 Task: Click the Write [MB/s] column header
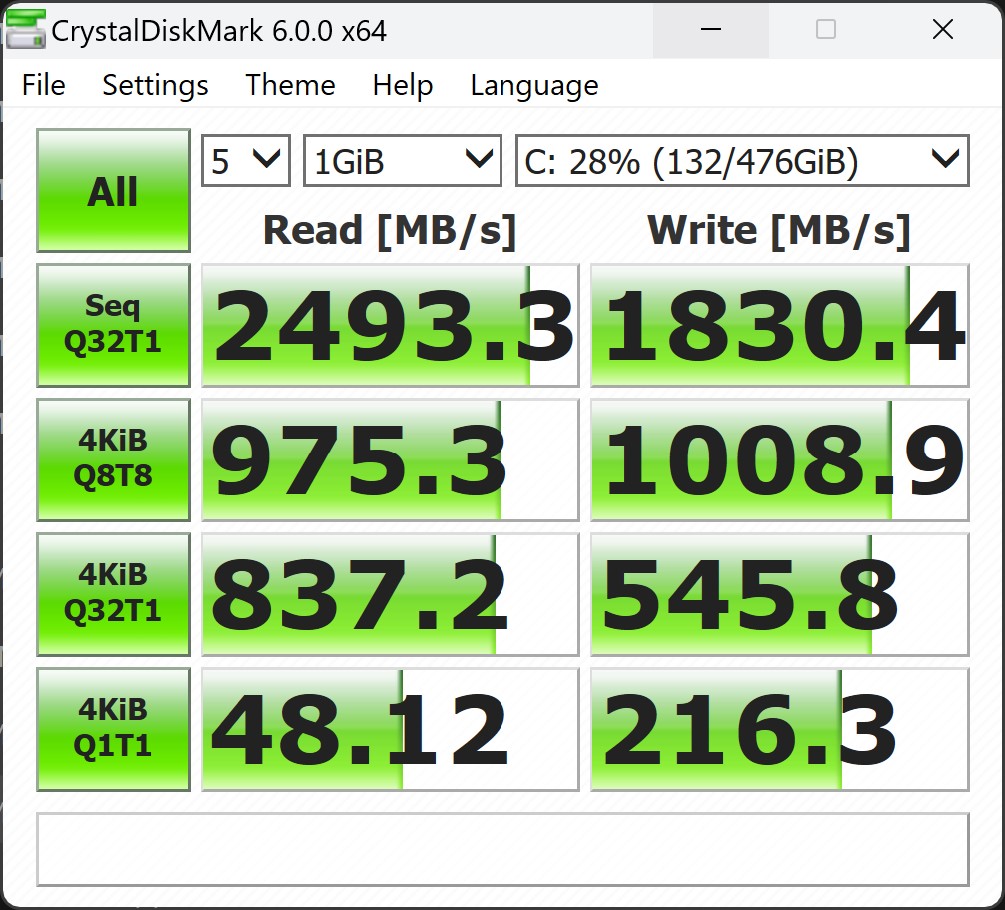(779, 231)
